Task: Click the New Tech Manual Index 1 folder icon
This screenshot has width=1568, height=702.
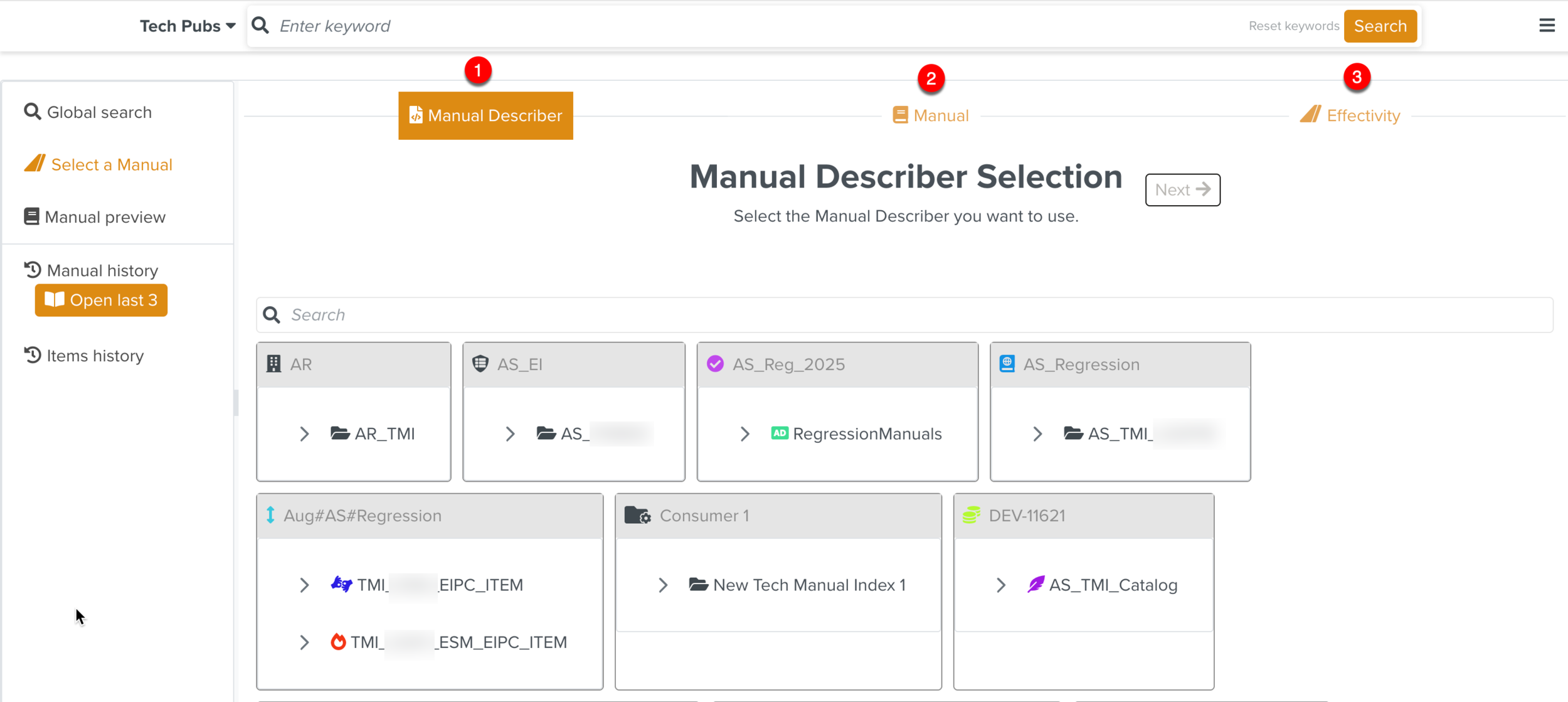Action: 699,584
